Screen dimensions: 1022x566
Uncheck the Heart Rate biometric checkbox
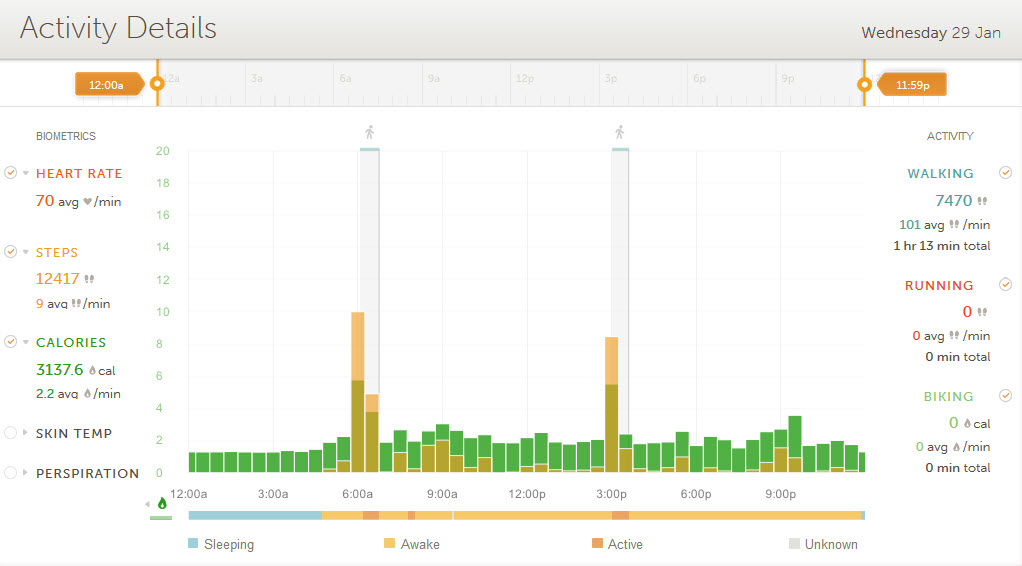(x=10, y=173)
